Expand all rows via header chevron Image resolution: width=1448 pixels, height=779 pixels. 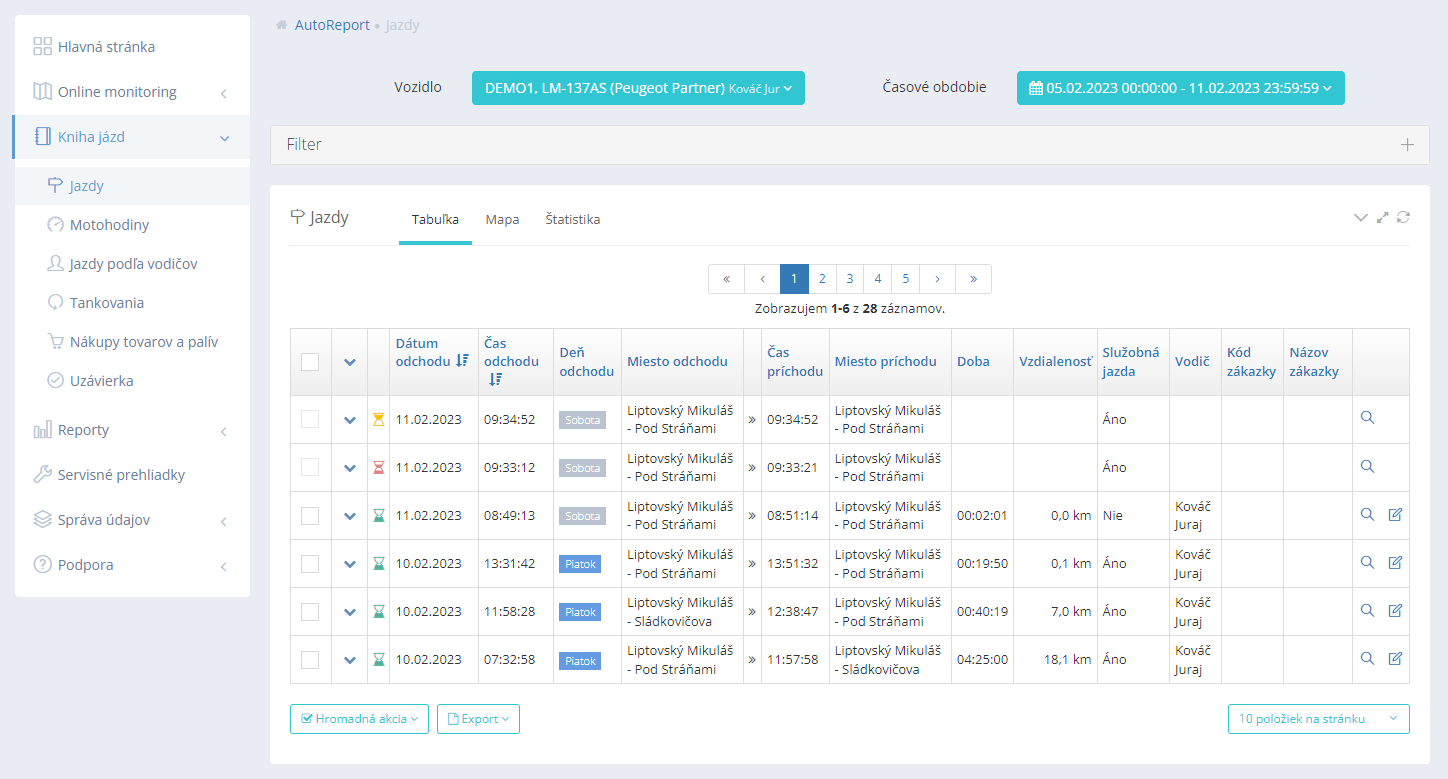[x=350, y=362]
